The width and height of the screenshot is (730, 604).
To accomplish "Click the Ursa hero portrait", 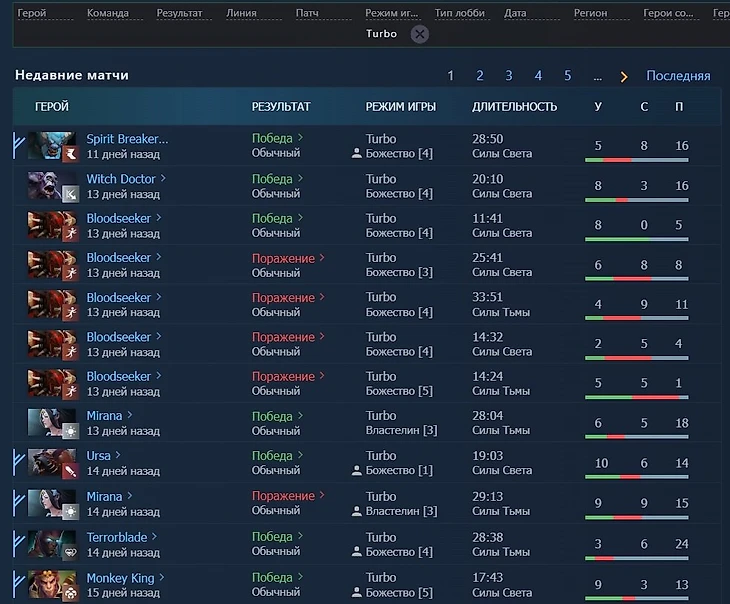I will click(x=51, y=463).
